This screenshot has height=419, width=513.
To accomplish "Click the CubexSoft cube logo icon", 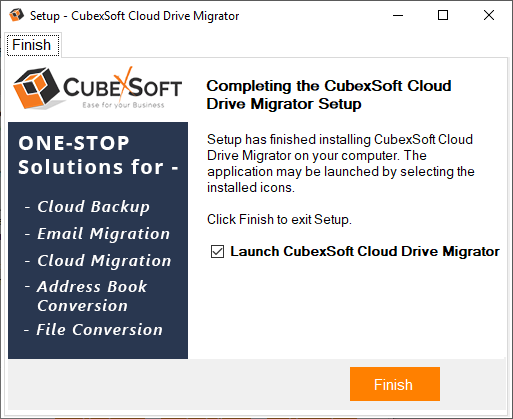I will 36,88.
